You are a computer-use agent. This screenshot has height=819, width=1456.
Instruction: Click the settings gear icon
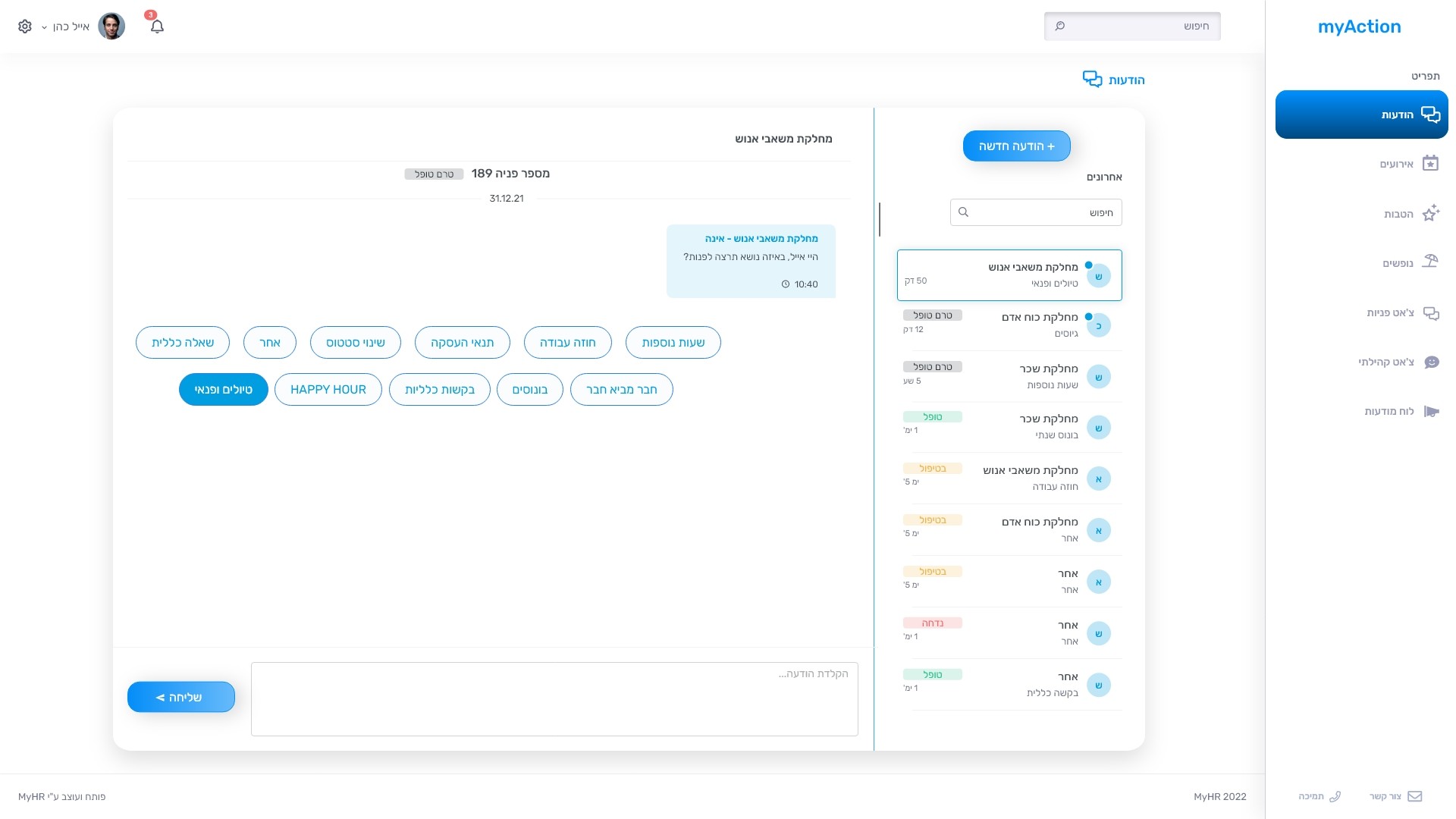click(25, 27)
